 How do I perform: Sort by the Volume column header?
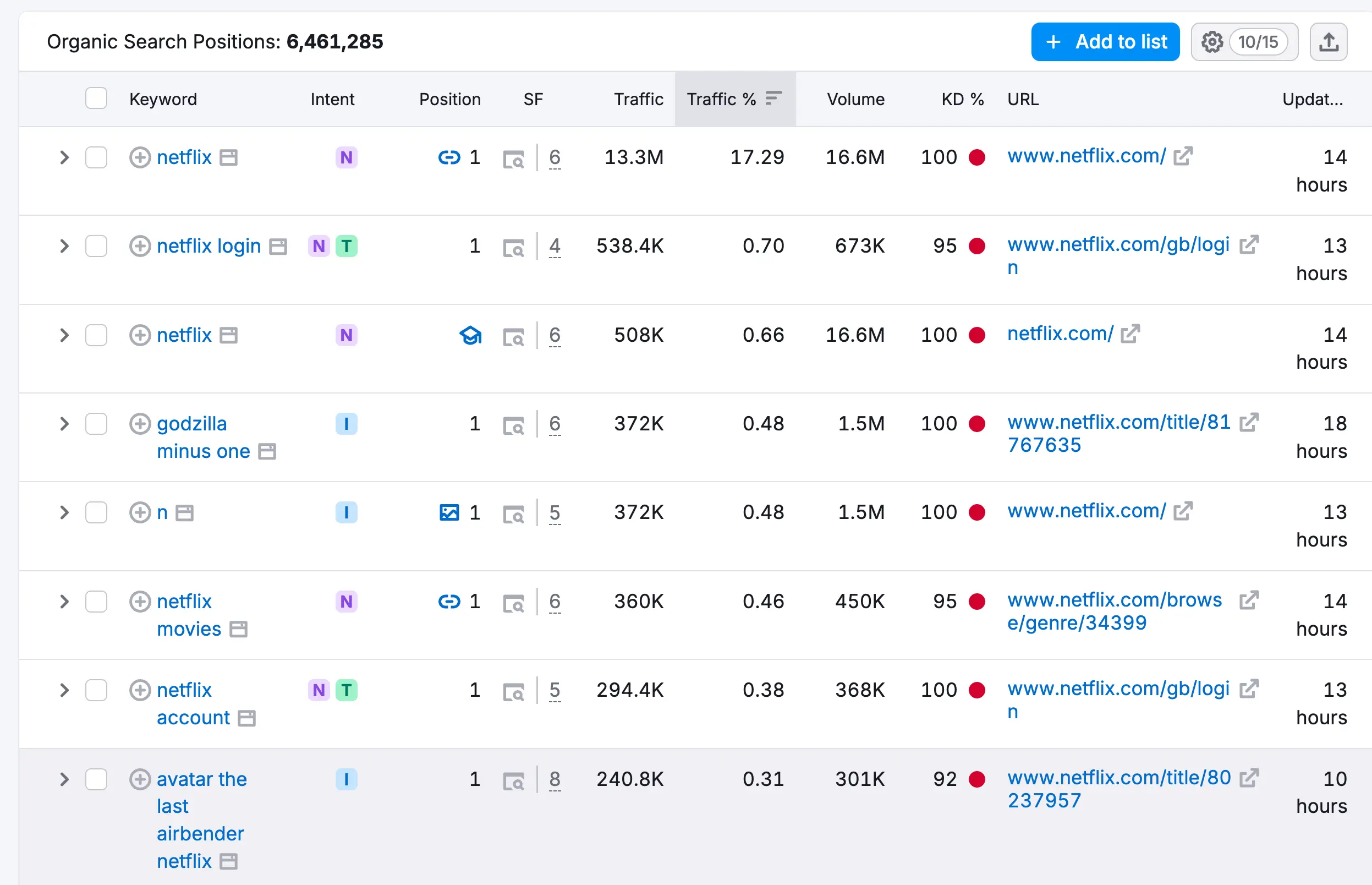coord(855,100)
